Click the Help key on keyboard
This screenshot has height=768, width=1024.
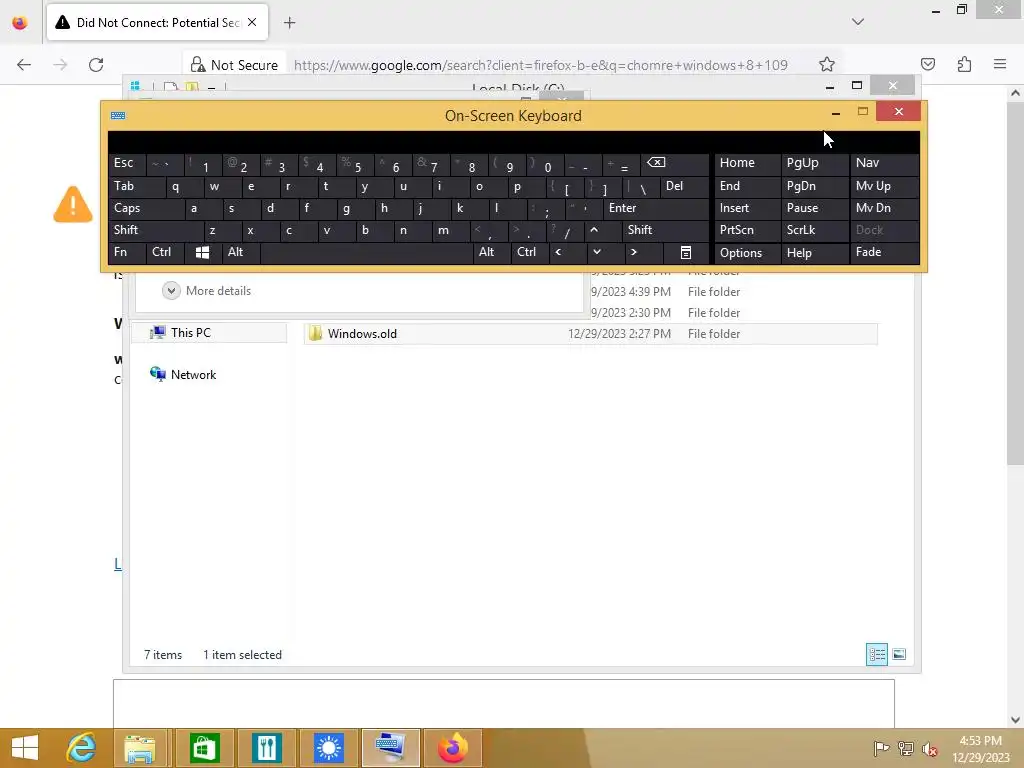814,253
